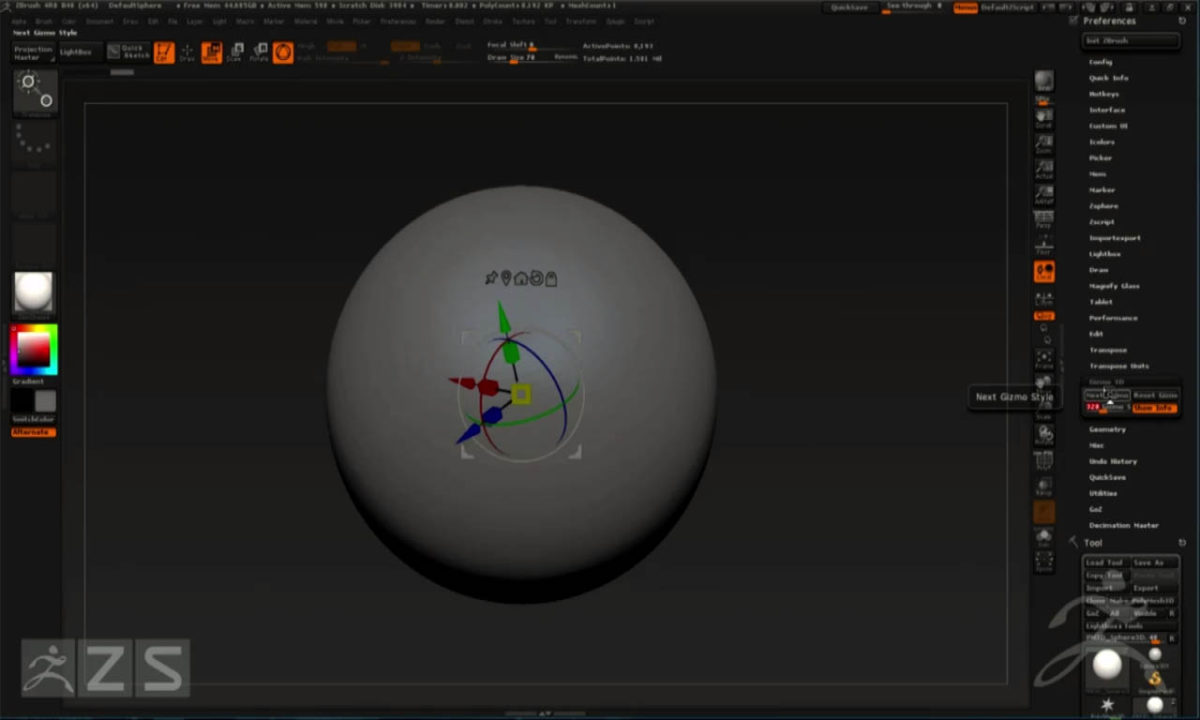Click the lock icon above the gizmo
Image resolution: width=1200 pixels, height=720 pixels.
click(551, 280)
